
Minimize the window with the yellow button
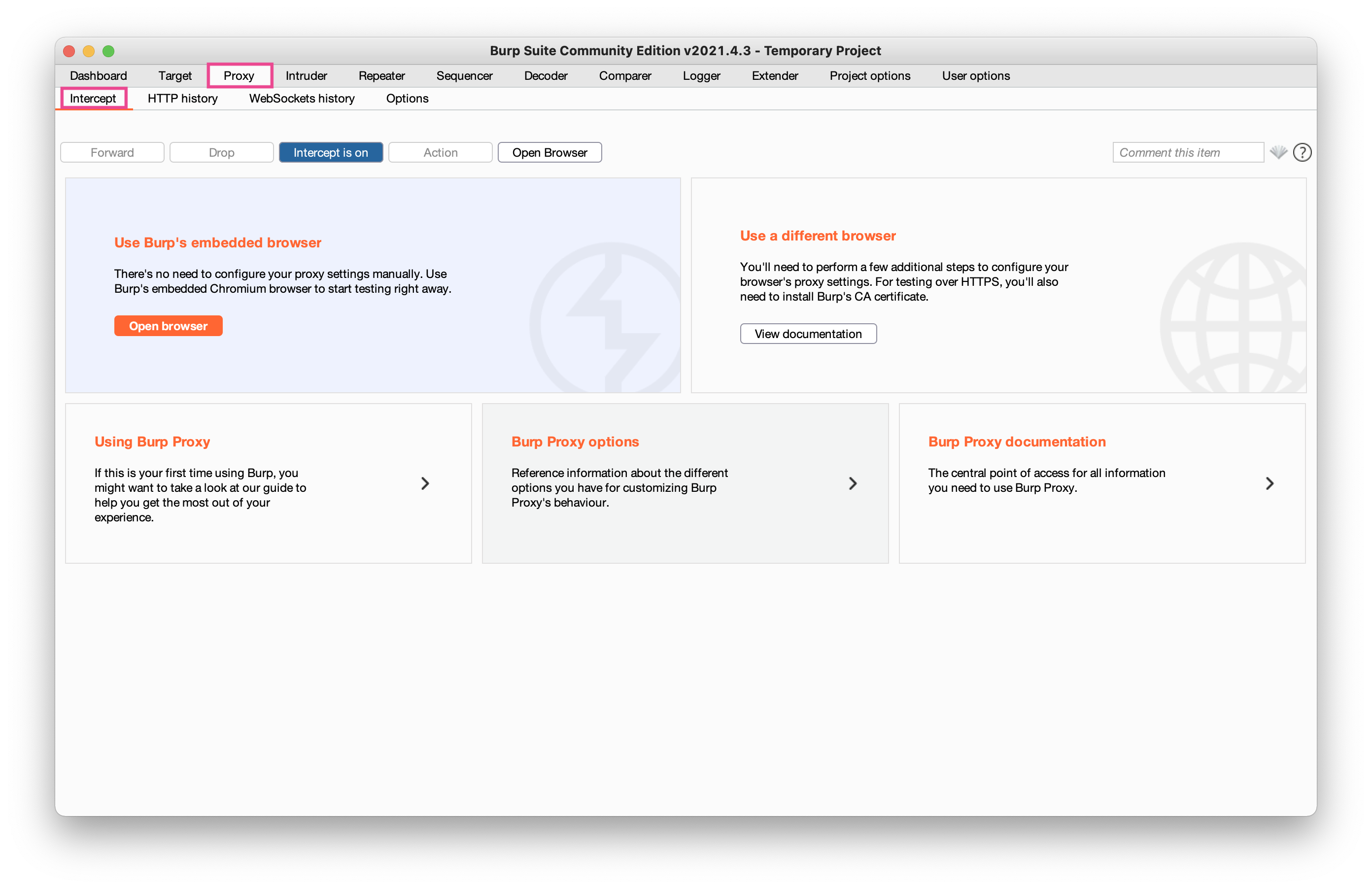(89, 51)
